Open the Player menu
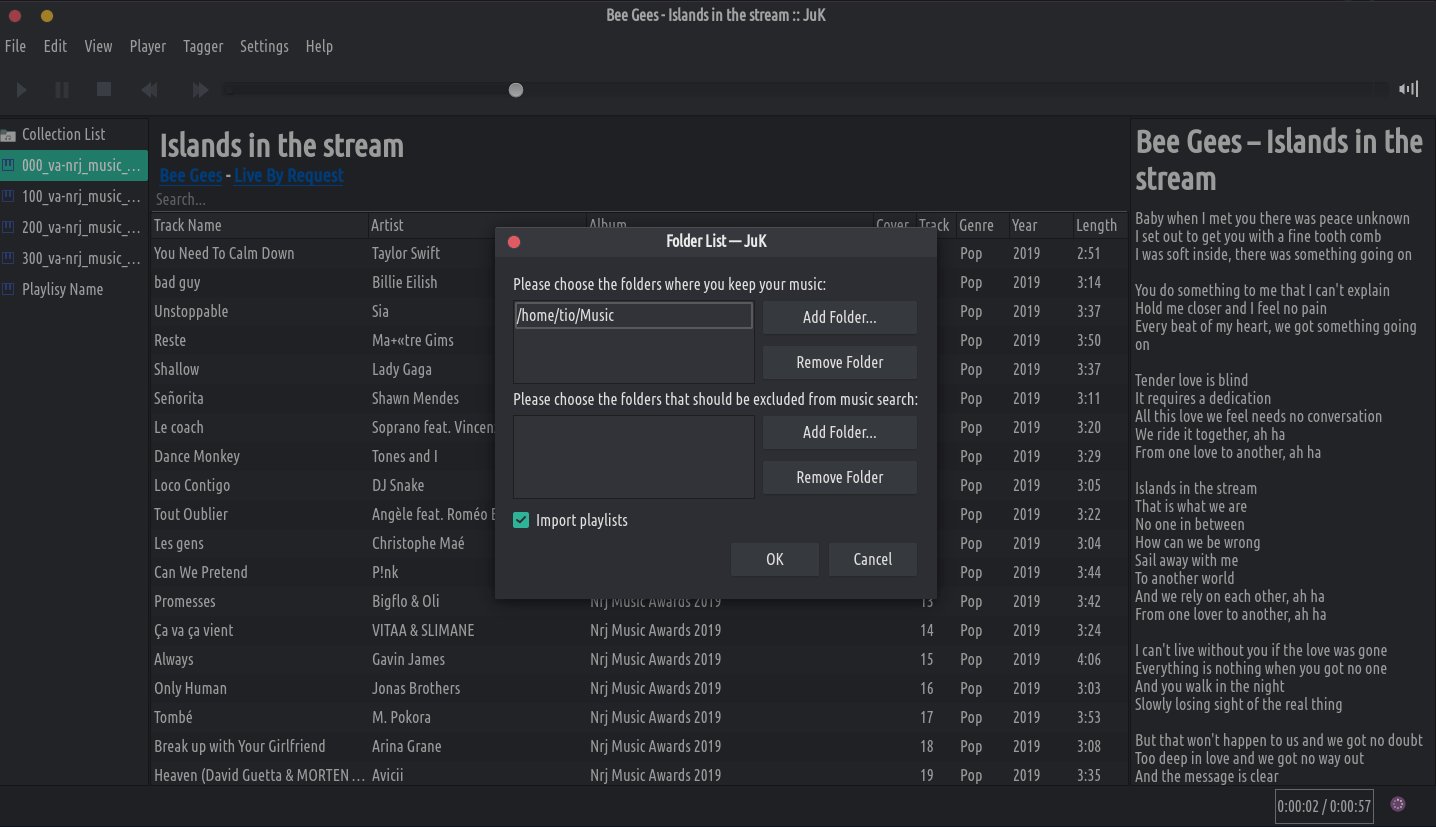This screenshot has width=1436, height=827. (148, 46)
